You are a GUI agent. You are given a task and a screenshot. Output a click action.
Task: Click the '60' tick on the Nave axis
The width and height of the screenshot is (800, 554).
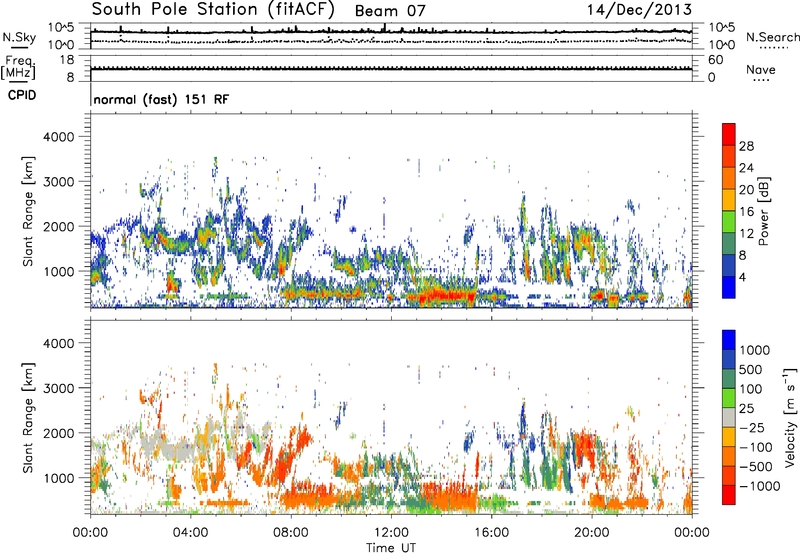pyautogui.click(x=715, y=60)
